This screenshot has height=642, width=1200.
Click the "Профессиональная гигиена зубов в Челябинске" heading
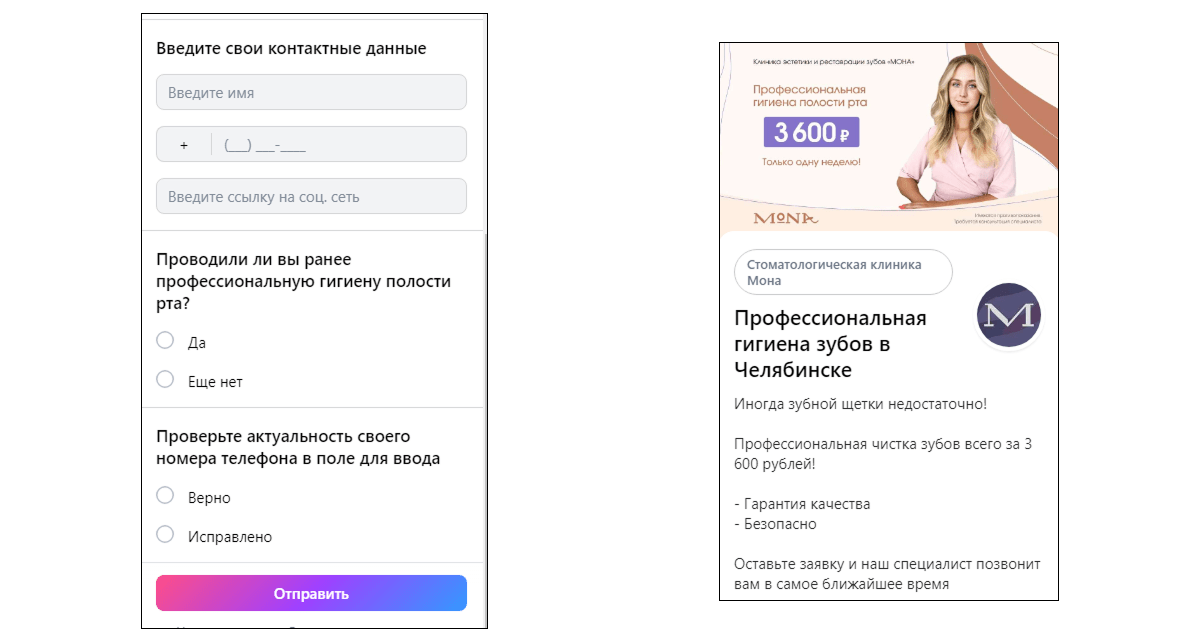[830, 344]
